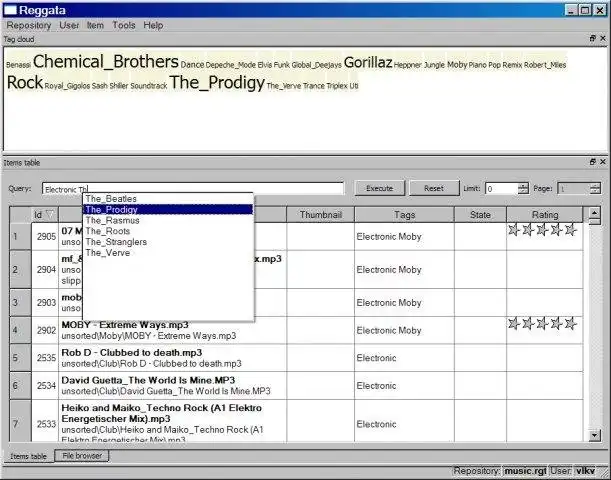This screenshot has height=480, width=611.
Task: Click 'Electronic Moby' tags cell of item 2903
Action: coord(404,303)
